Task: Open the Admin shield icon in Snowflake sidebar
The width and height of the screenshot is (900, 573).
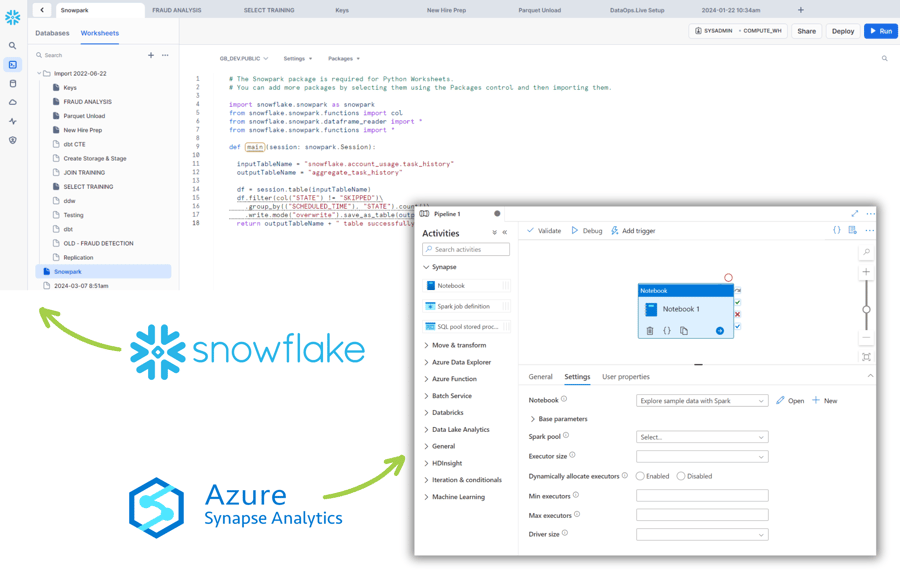Action: click(13, 140)
